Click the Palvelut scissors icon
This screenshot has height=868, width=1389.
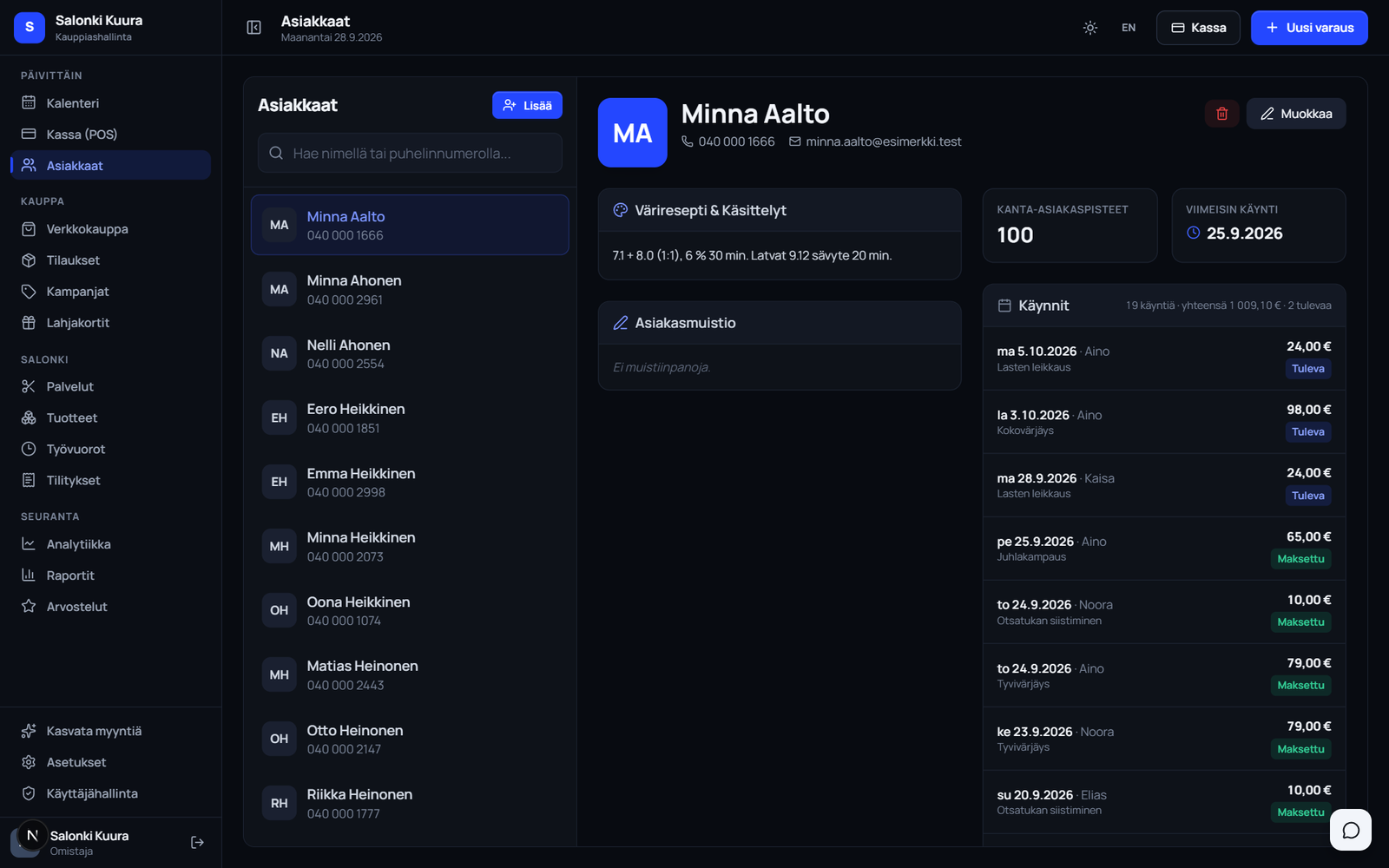click(29, 386)
